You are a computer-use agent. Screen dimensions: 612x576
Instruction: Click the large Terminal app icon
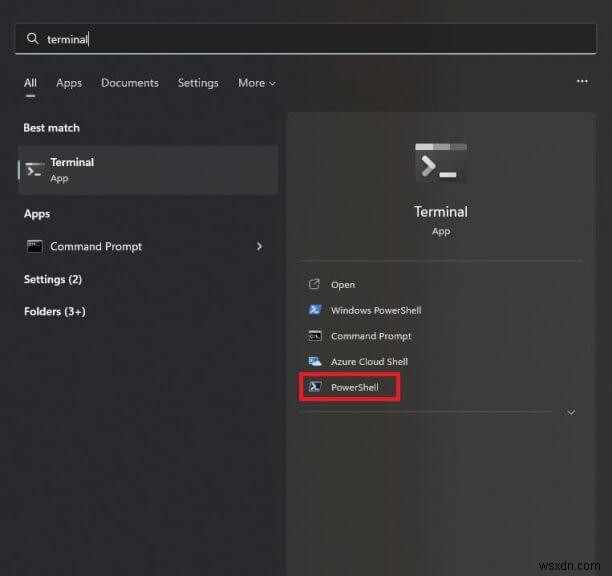[x=441, y=162]
